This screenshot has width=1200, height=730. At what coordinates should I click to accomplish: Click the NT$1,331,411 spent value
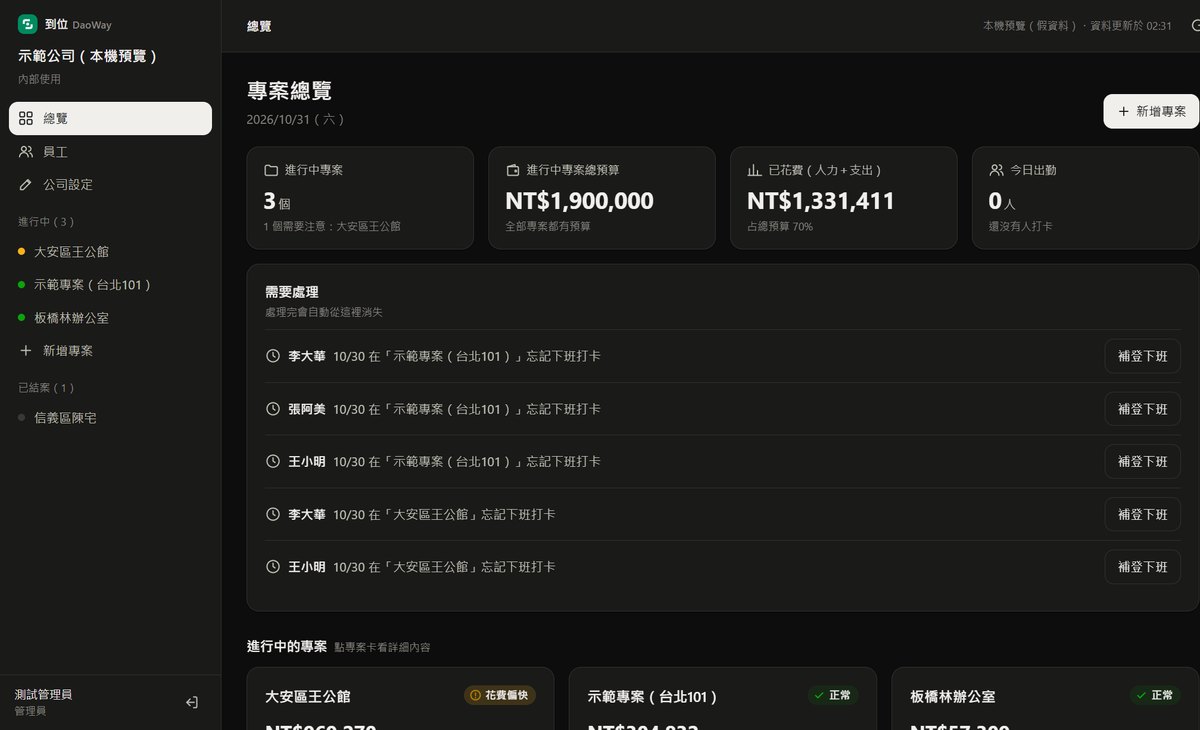click(821, 201)
